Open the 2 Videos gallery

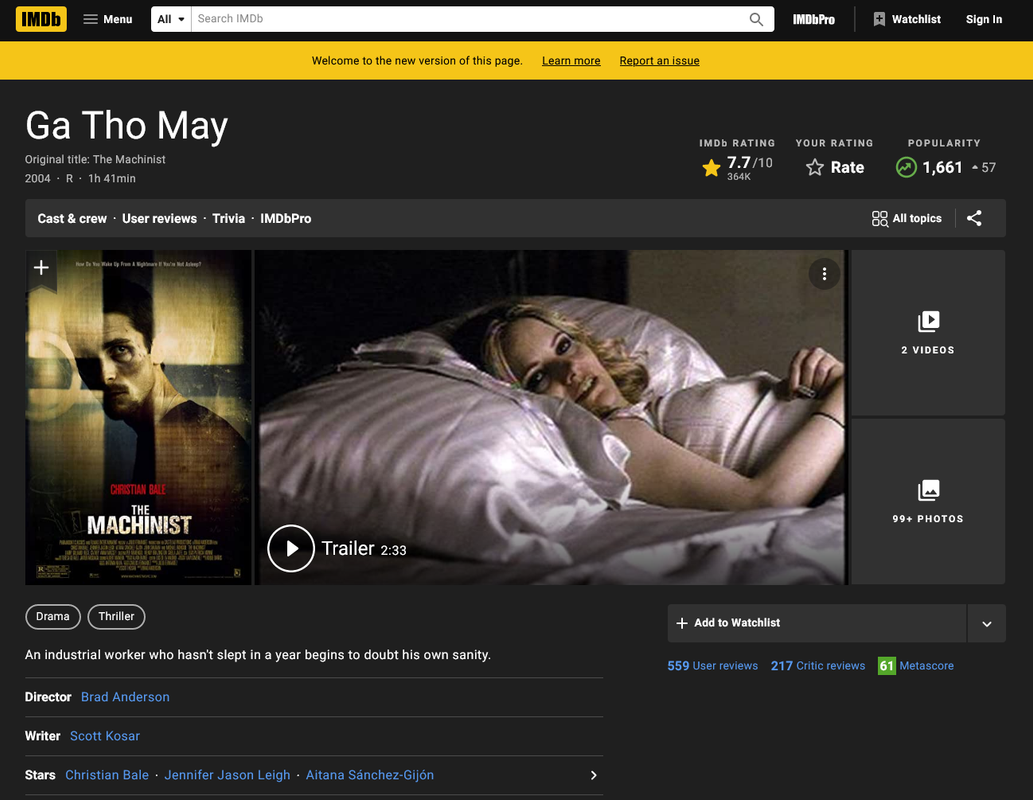[928, 332]
